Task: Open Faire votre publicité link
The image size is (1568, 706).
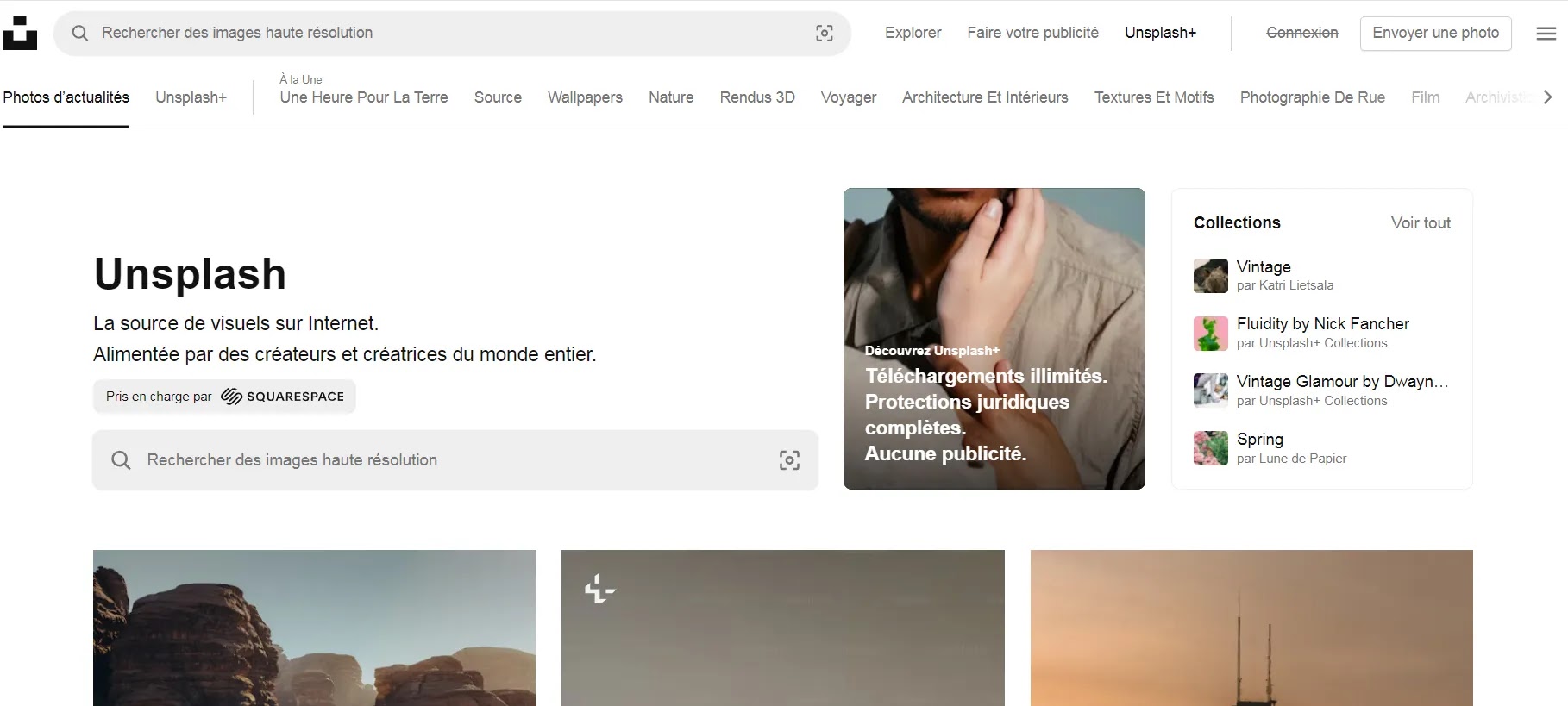Action: [x=1033, y=33]
